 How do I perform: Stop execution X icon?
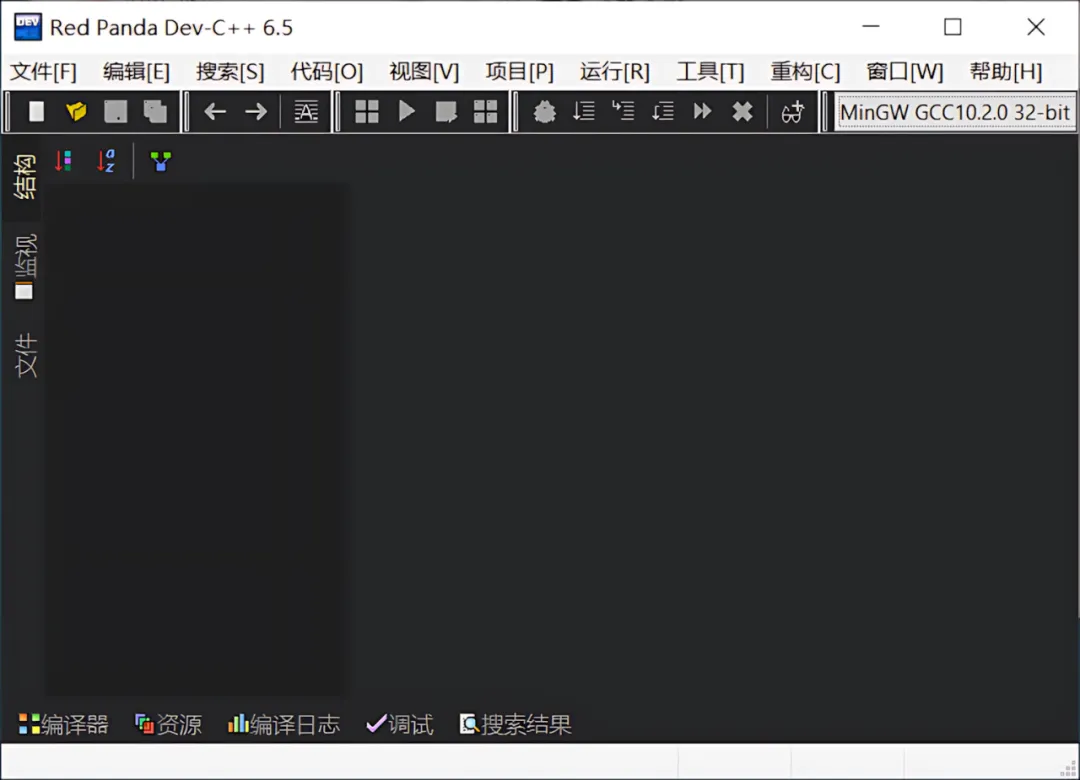tap(742, 112)
